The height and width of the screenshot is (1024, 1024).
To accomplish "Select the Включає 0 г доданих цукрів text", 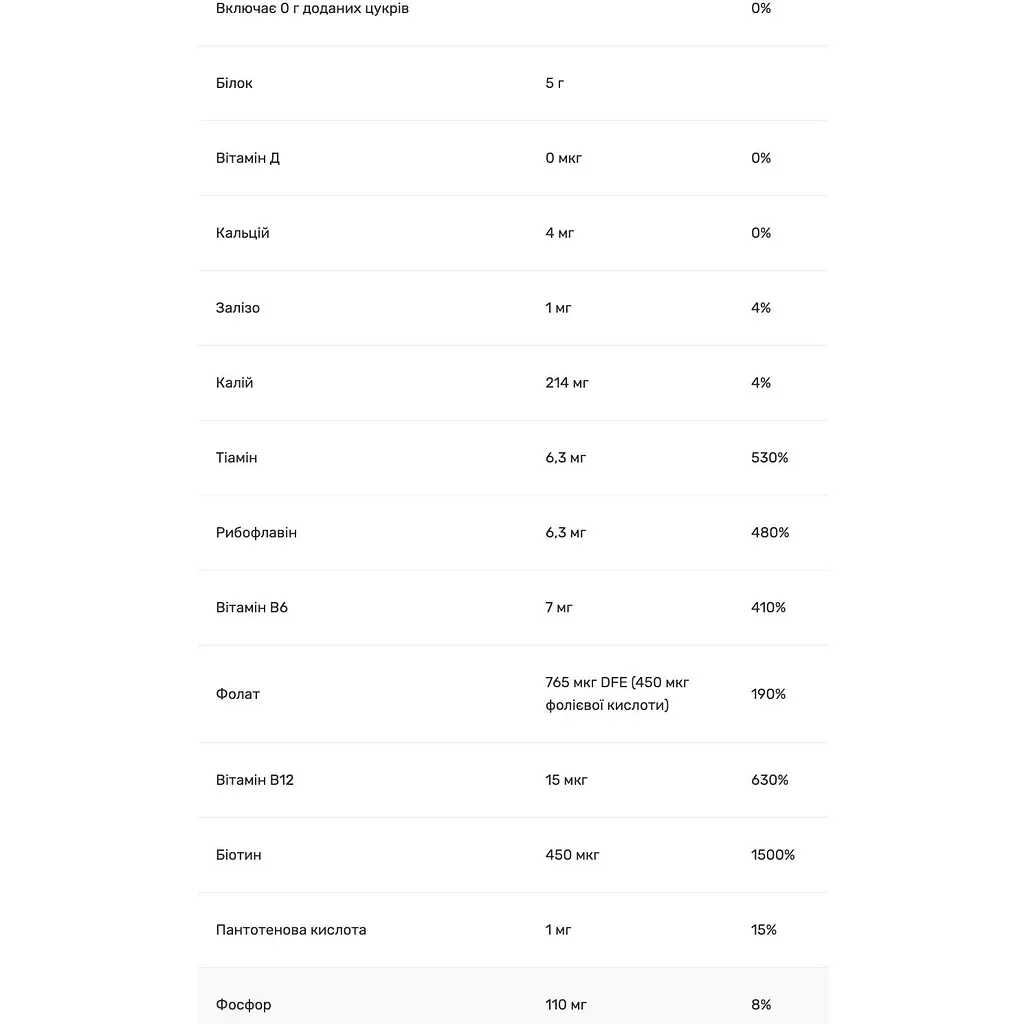I will click(x=312, y=8).
